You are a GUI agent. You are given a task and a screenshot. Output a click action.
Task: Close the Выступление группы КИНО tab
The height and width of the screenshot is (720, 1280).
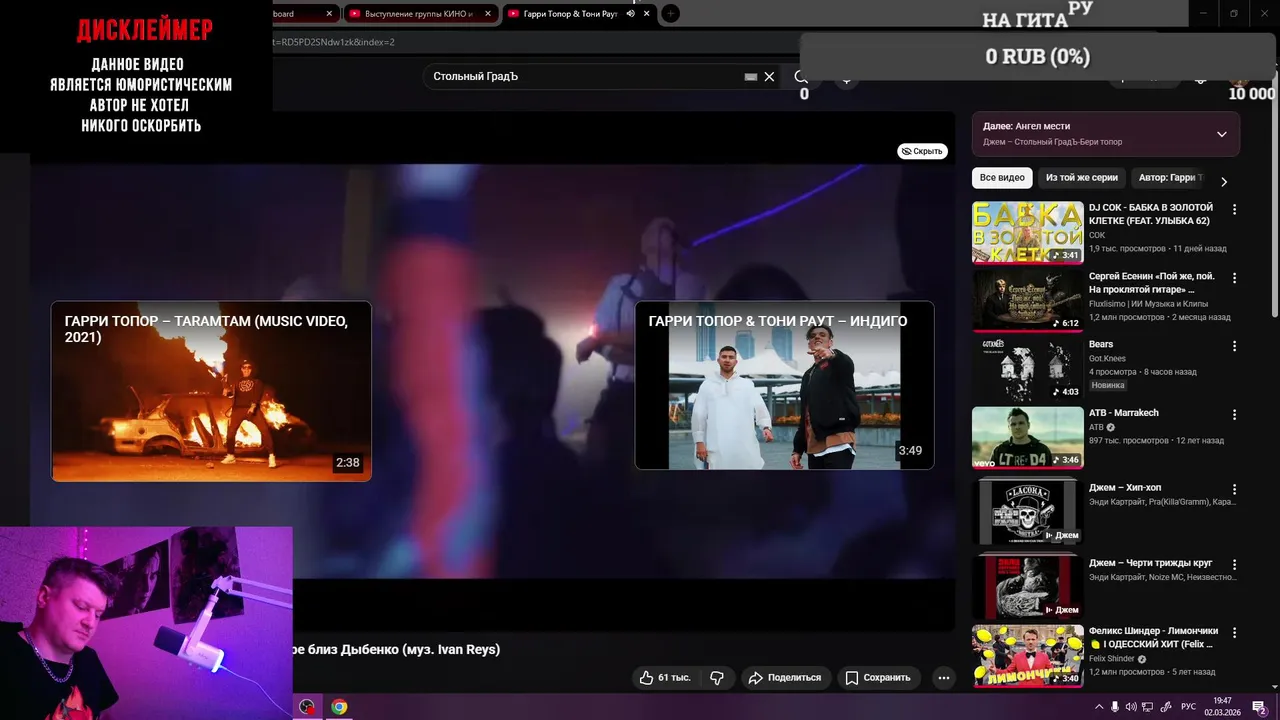(487, 14)
